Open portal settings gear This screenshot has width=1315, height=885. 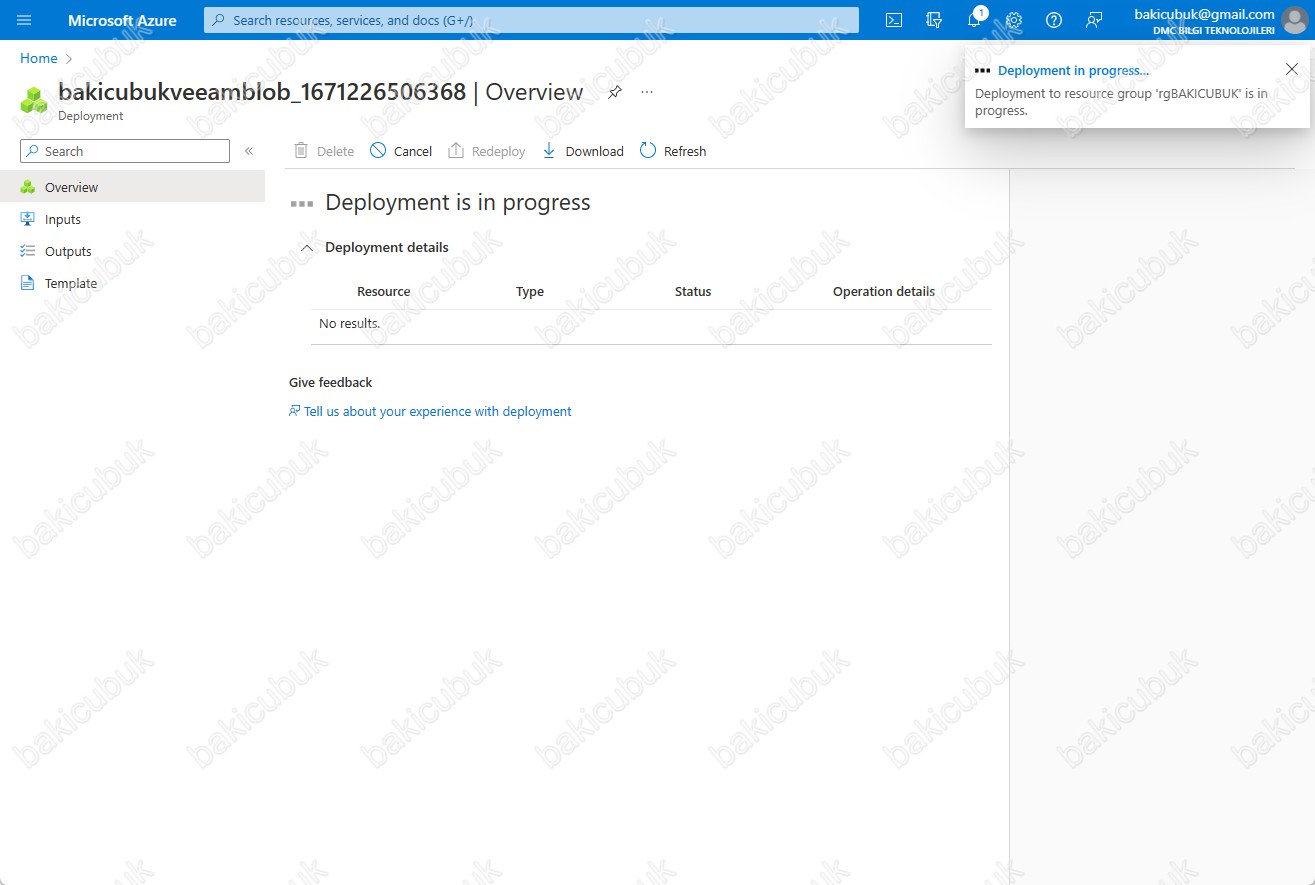[1014, 20]
